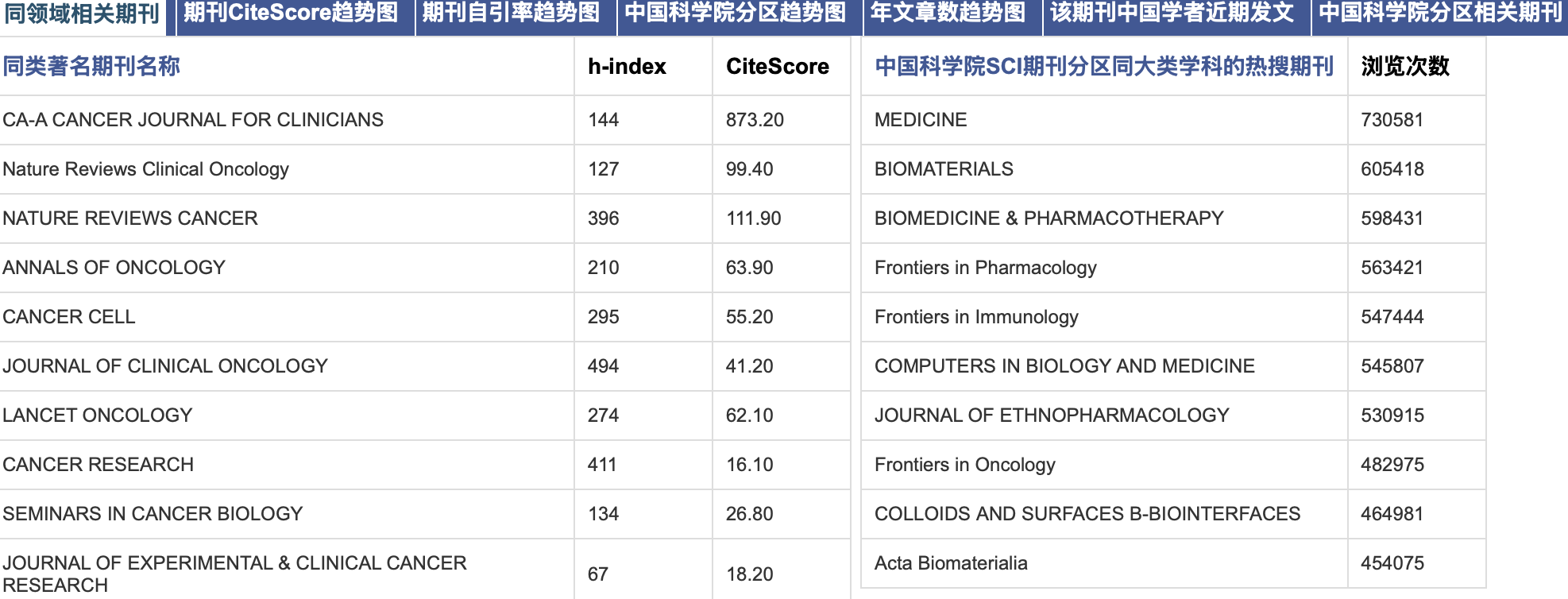The image size is (1568, 599).
Task: Open ANNALS OF ONCOLOGY journal page
Action: point(114,268)
